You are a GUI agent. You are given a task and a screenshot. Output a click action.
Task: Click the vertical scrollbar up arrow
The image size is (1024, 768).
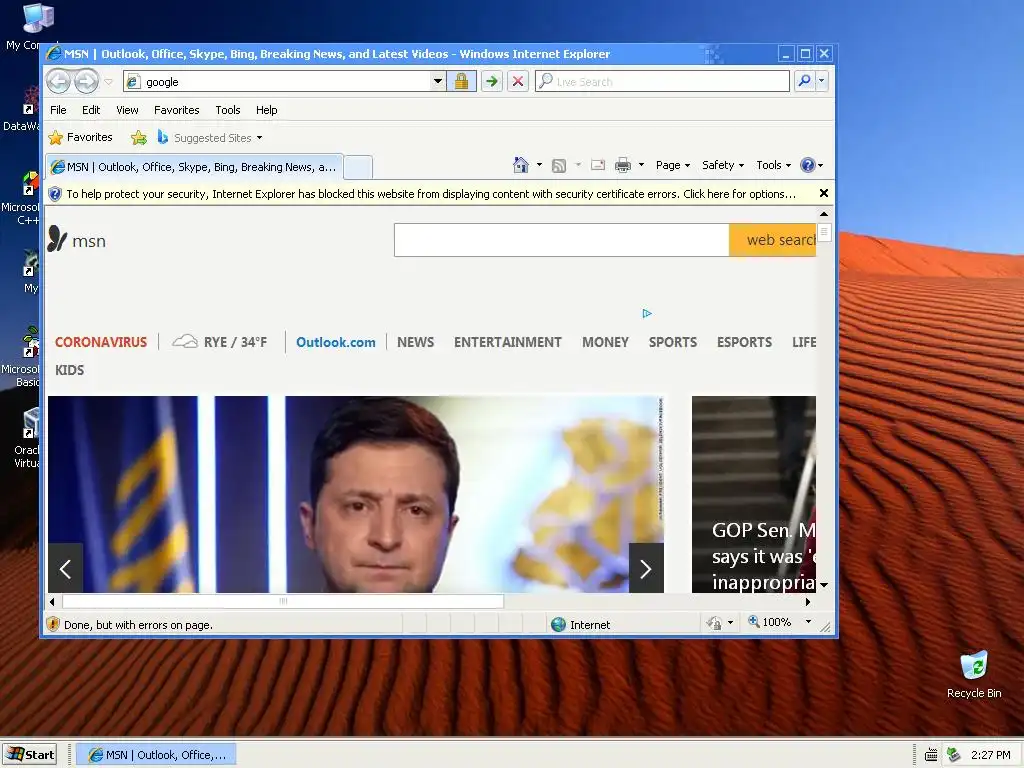tap(824, 214)
